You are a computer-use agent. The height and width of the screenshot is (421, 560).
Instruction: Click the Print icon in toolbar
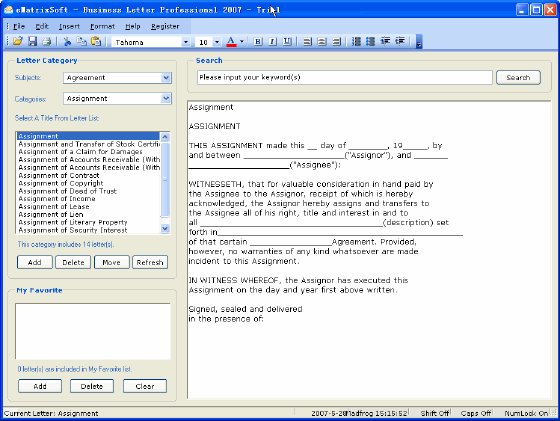(x=46, y=41)
